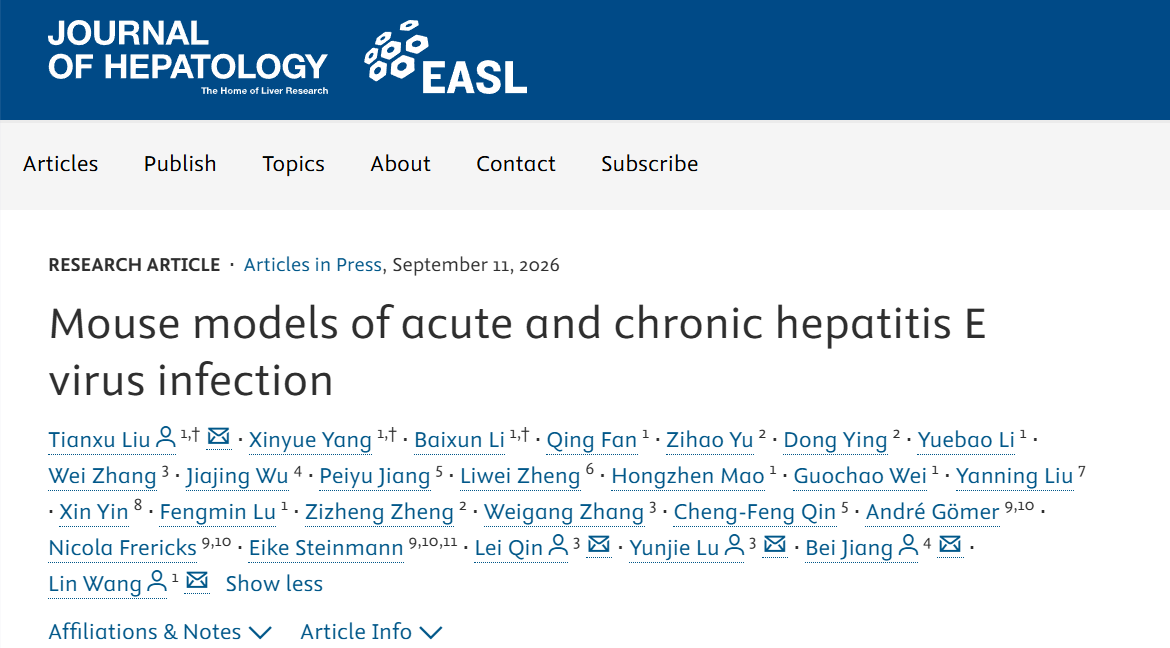Image resolution: width=1170 pixels, height=648 pixels.
Task: Open author profile for Eike Steinmann
Action: (x=326, y=548)
